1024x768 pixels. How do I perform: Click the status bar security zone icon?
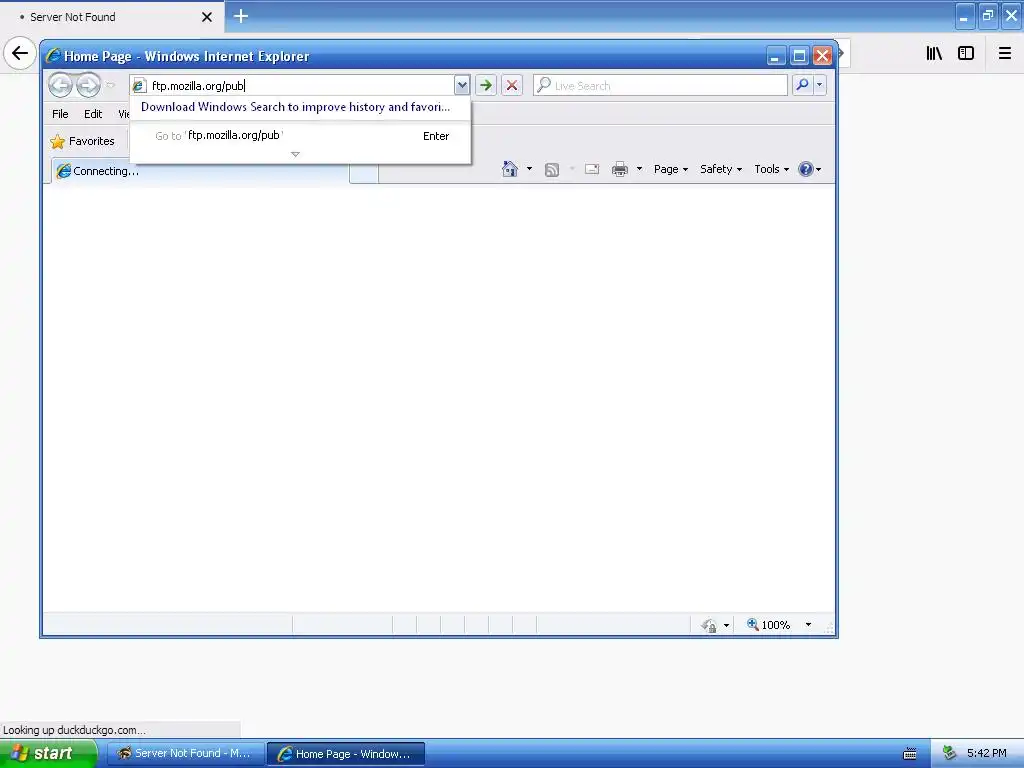click(709, 626)
